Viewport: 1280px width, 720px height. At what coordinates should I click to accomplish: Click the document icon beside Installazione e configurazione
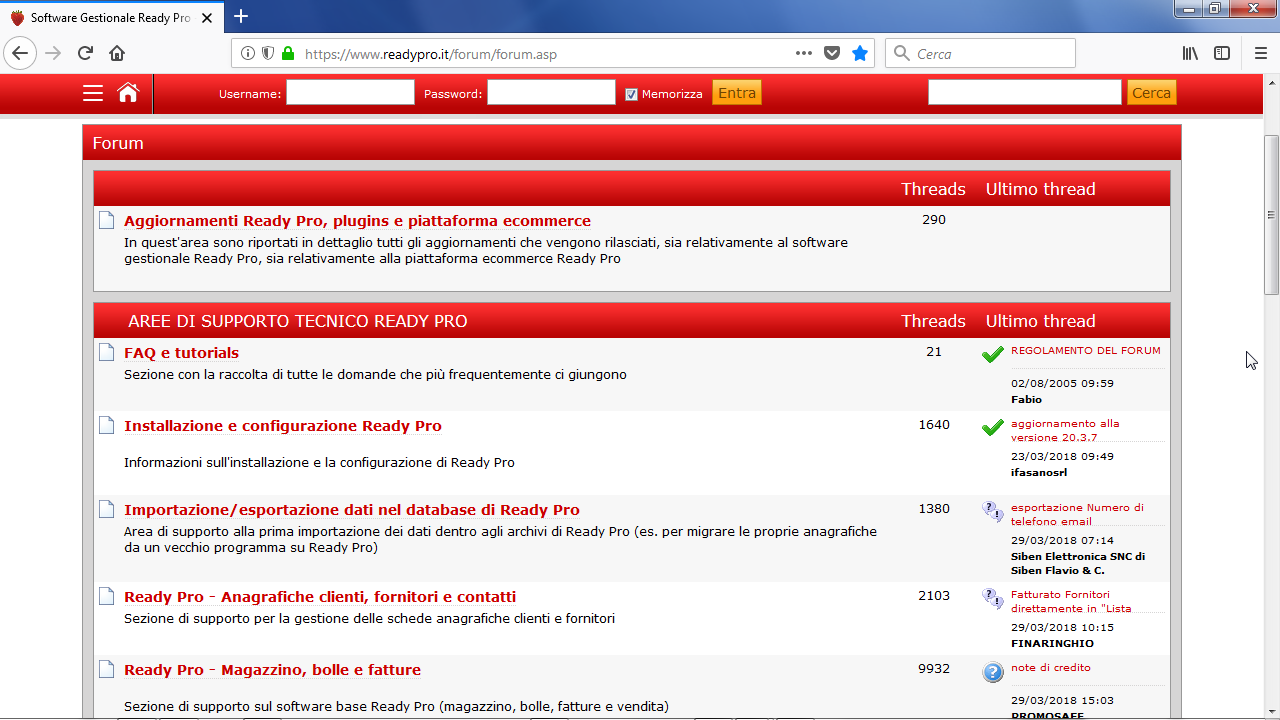pyautogui.click(x=107, y=425)
